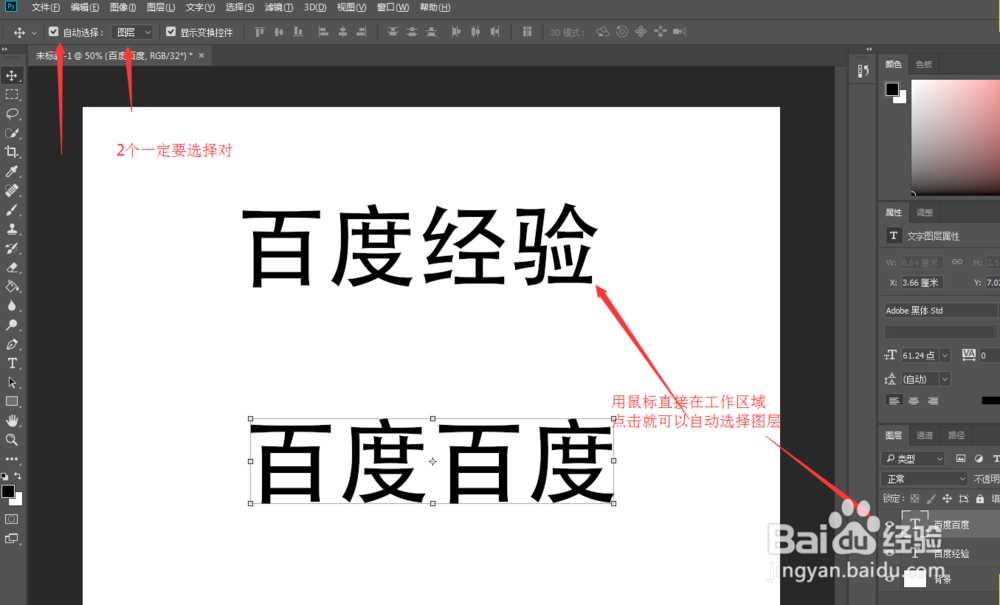The image size is (1000, 605).
Task: Toggle Lock position icon
Action: coord(947,499)
